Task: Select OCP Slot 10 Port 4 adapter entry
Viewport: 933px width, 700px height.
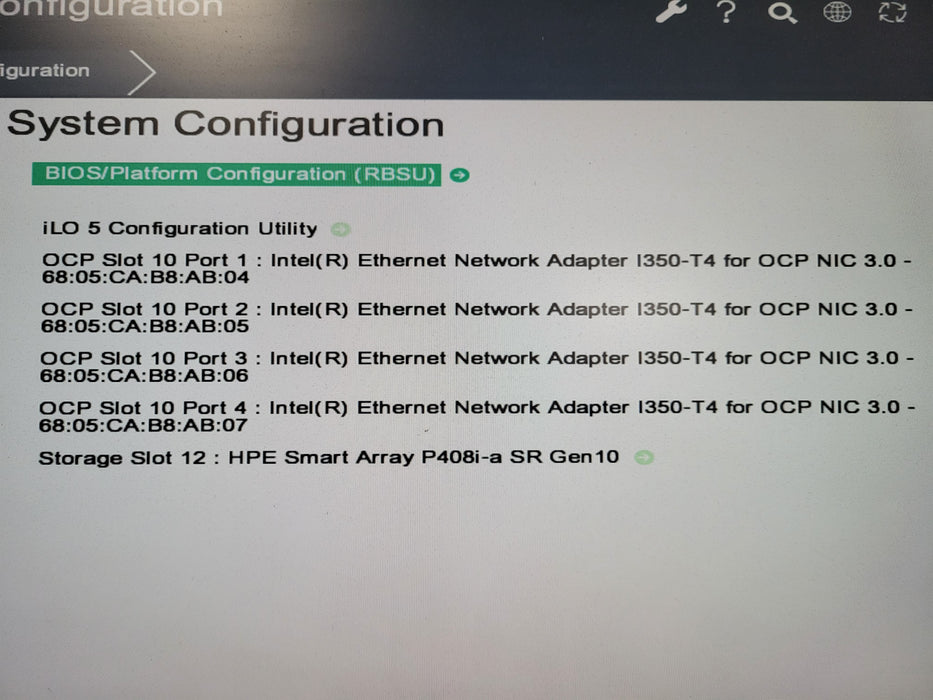Action: click(x=477, y=415)
